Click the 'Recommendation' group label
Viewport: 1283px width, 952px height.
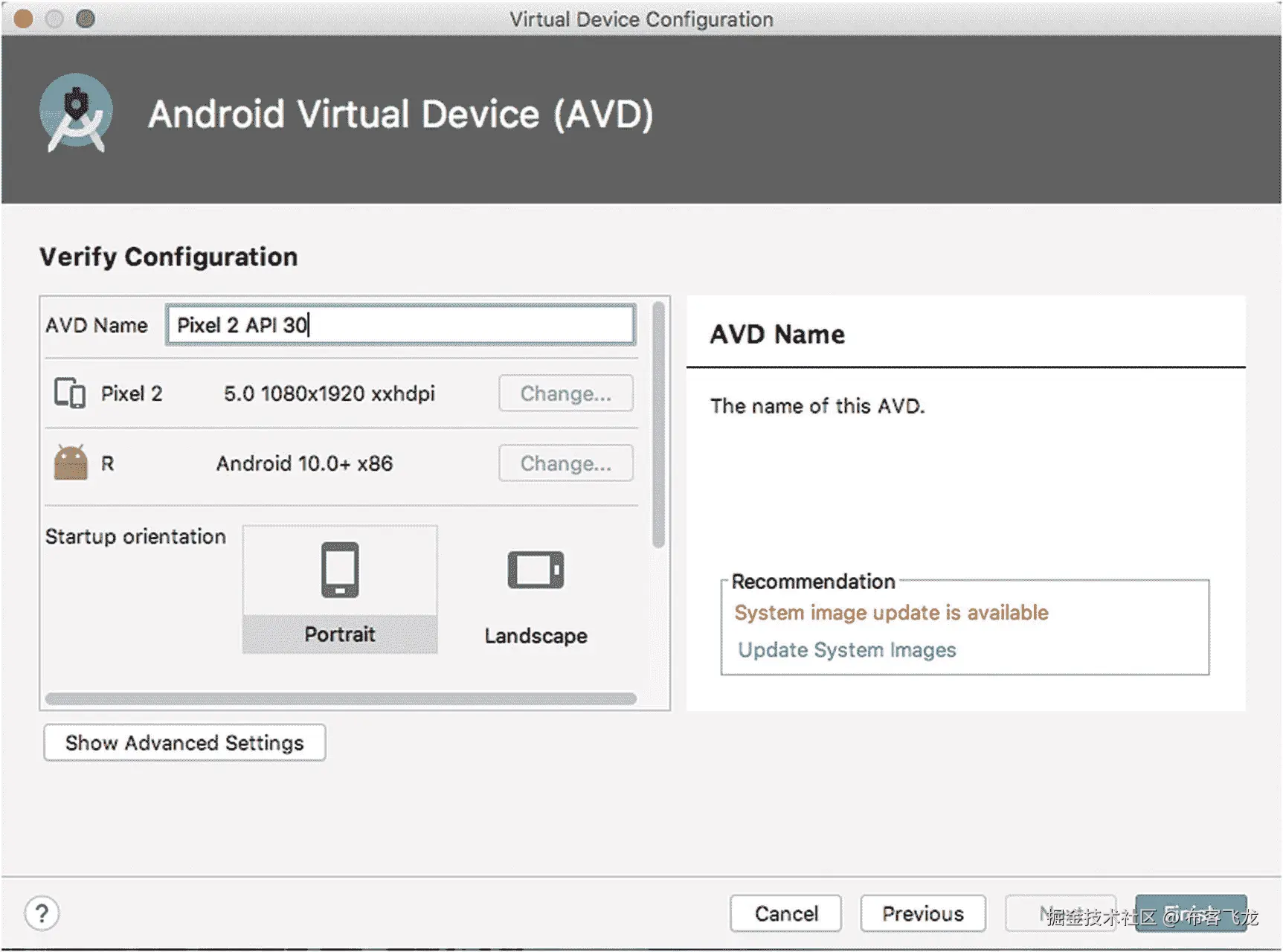click(x=813, y=581)
